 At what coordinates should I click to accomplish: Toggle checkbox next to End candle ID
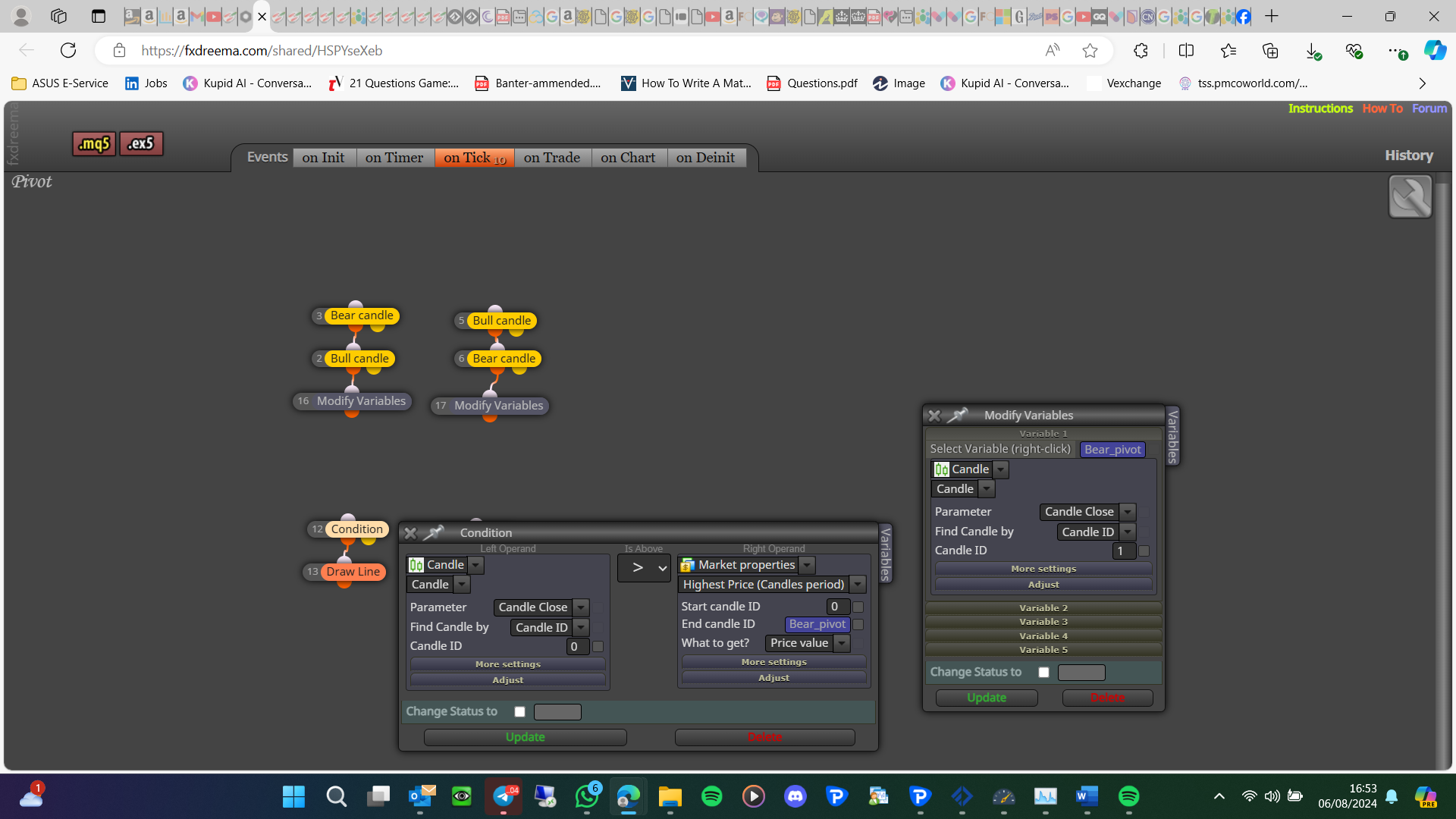click(x=858, y=625)
